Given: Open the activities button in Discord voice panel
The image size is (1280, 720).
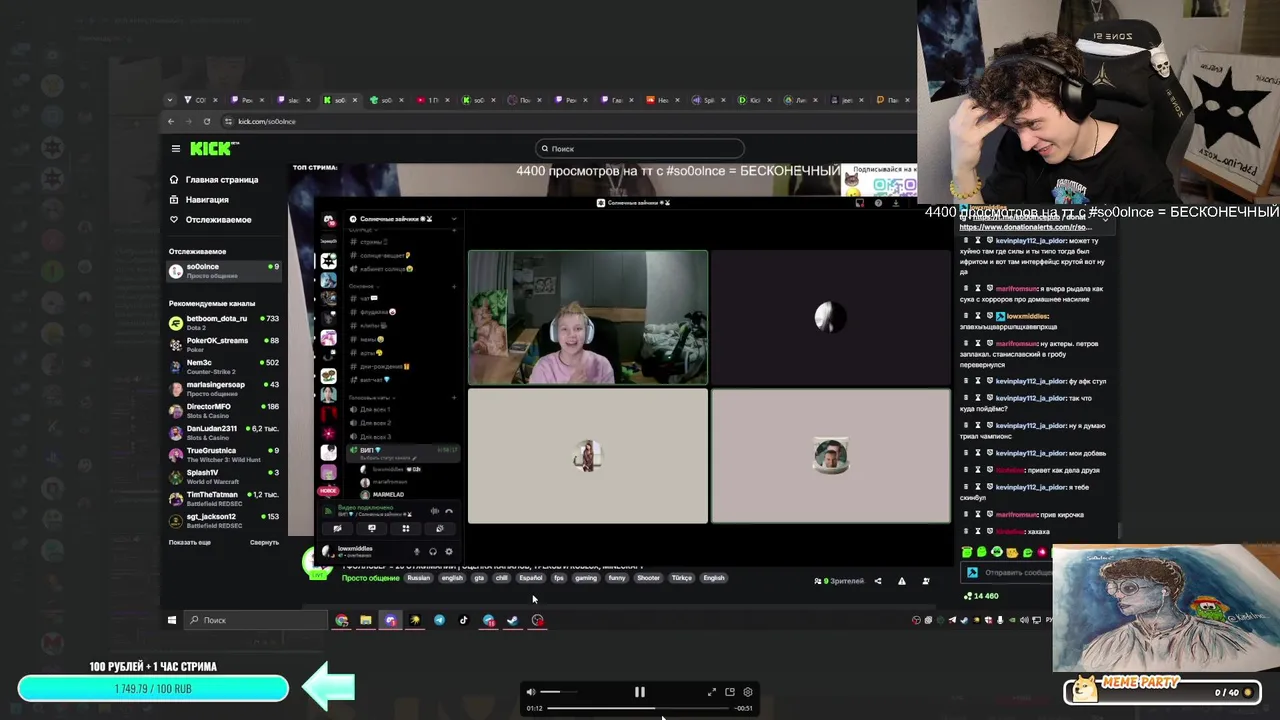Looking at the screenshot, I should (x=406, y=529).
